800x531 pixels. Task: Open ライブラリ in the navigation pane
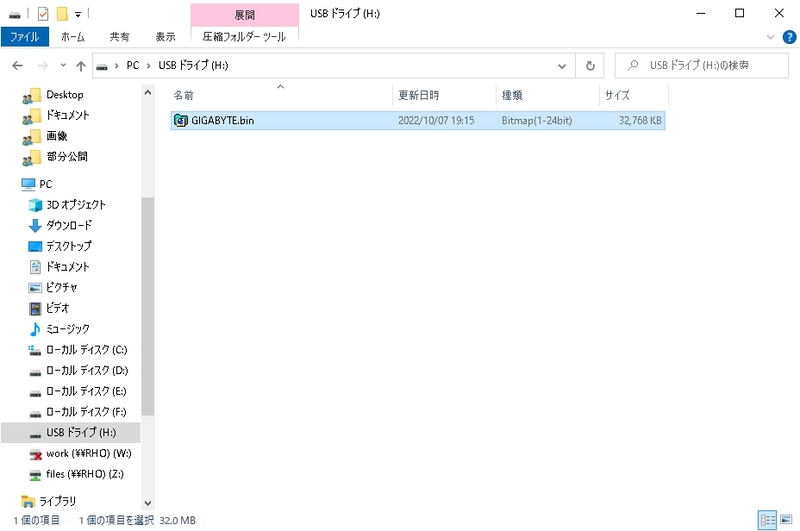57,501
